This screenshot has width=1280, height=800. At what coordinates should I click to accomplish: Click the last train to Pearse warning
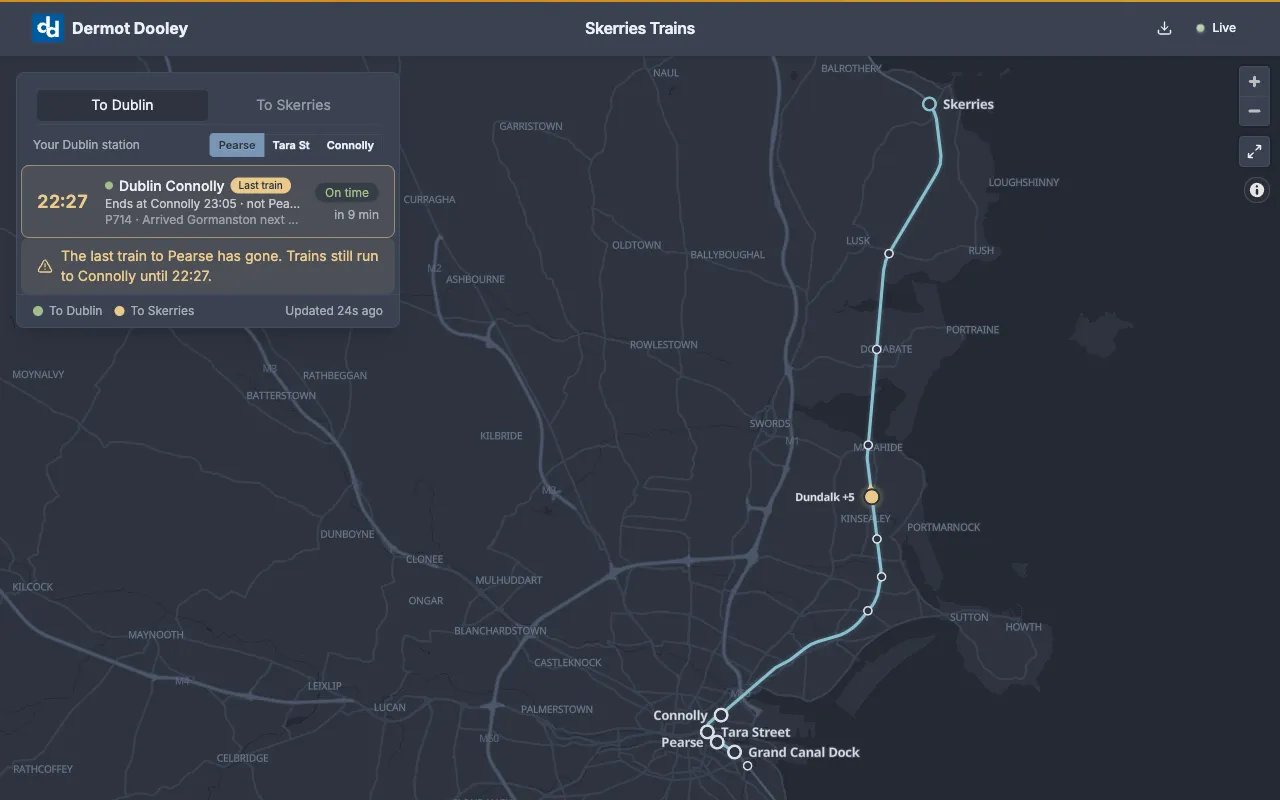pos(208,266)
